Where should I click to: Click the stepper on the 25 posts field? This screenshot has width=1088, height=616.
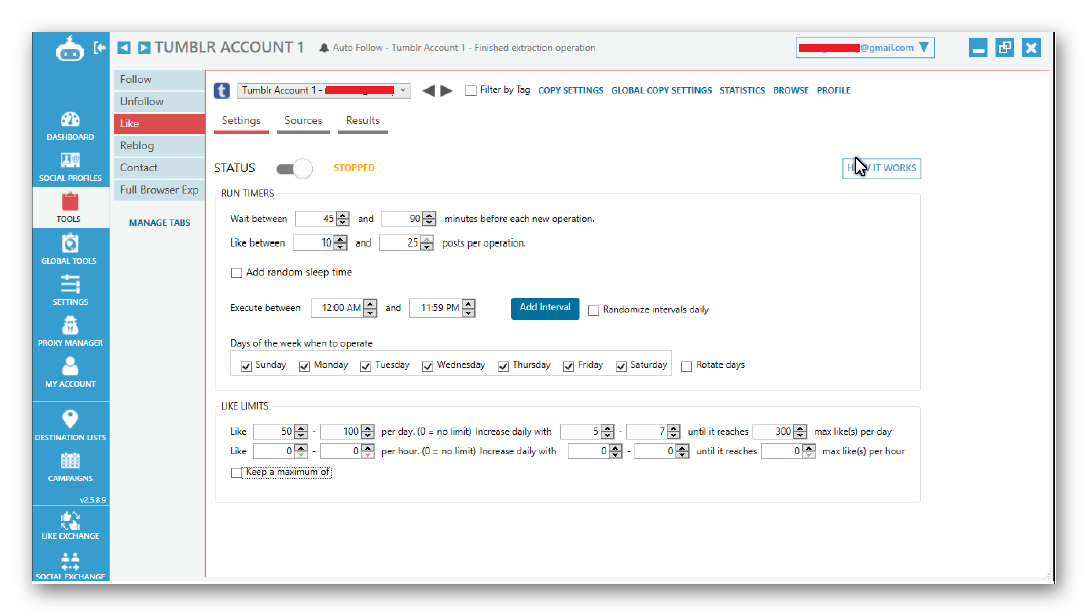click(427, 243)
